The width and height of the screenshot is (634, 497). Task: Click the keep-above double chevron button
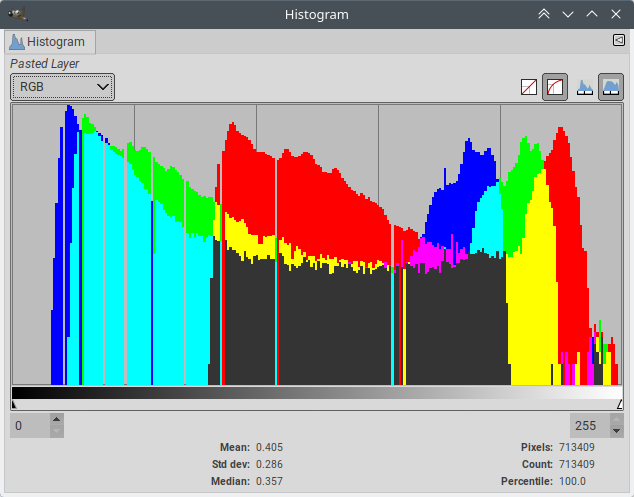click(544, 14)
